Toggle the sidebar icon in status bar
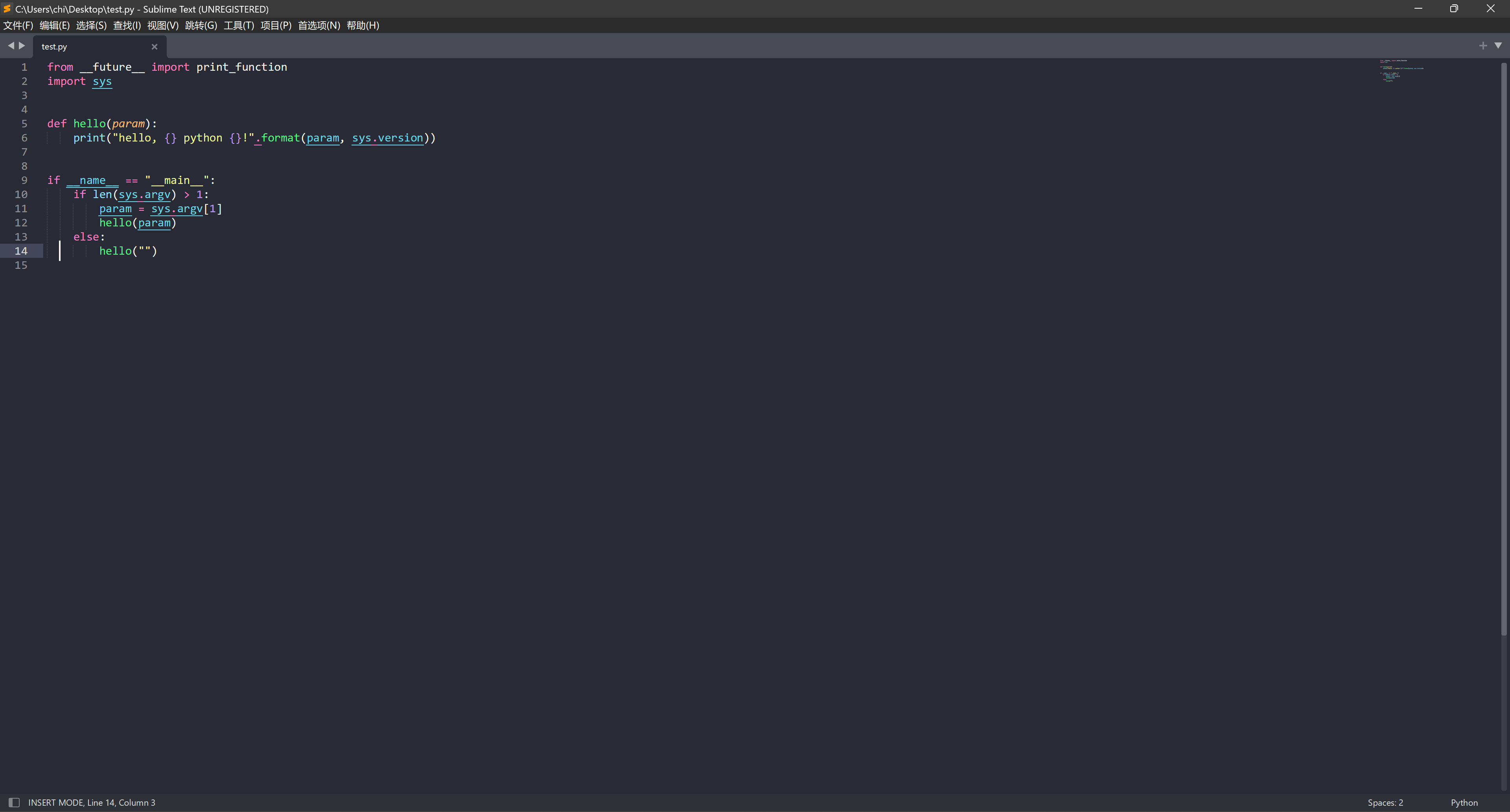This screenshot has height=812, width=1510. point(14,802)
